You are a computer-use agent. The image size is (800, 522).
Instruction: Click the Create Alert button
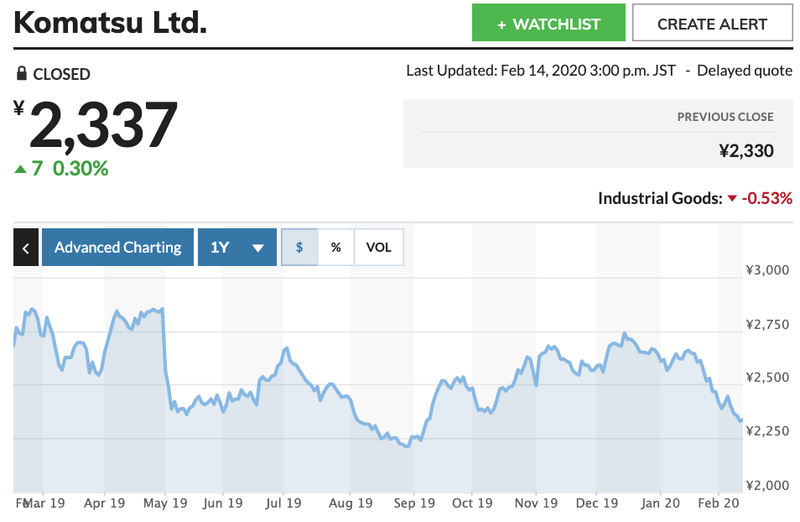712,23
